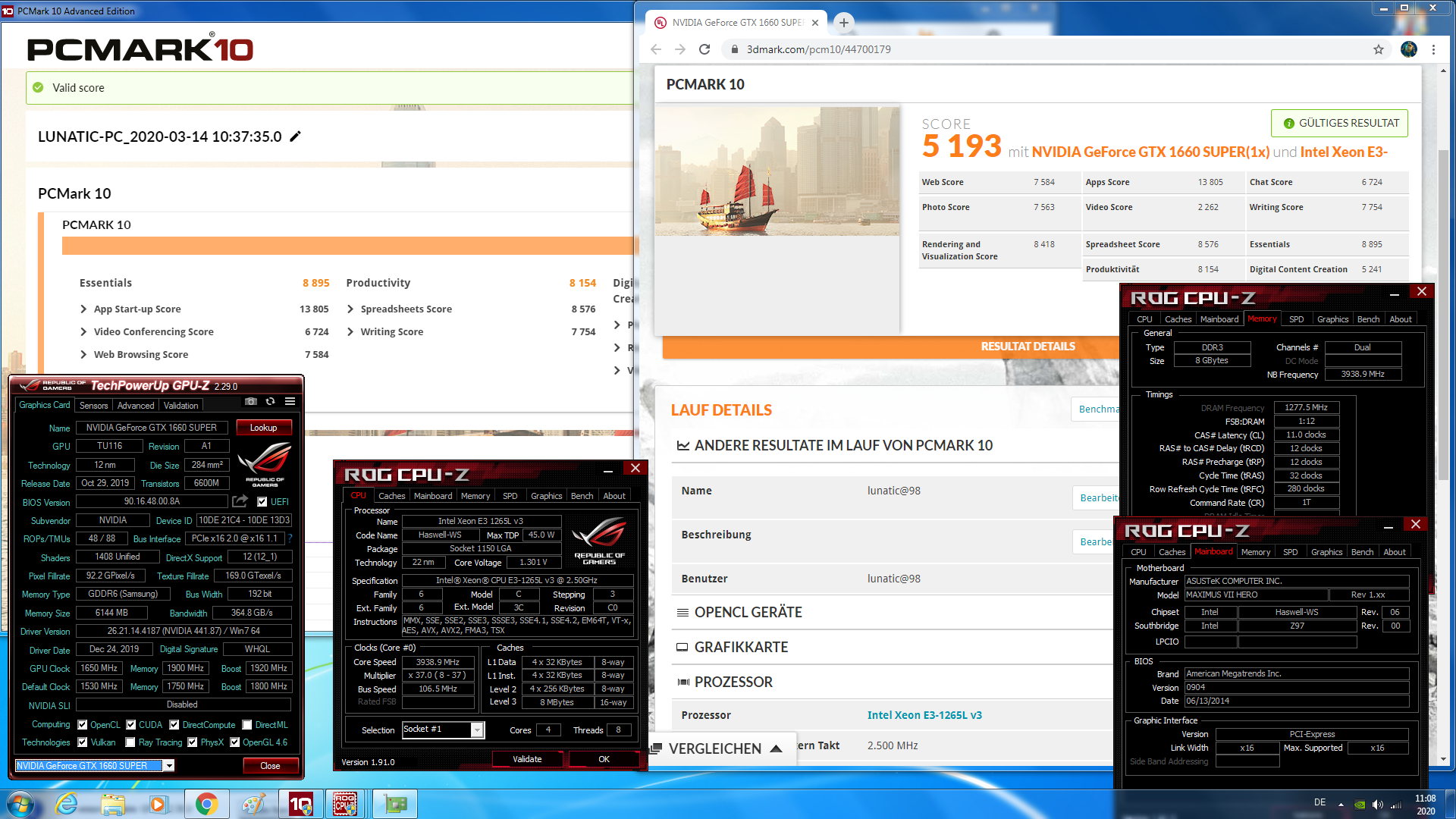Open Caches tab in the CPU-Z processor window
Screen dimensions: 1456x819
coord(392,496)
